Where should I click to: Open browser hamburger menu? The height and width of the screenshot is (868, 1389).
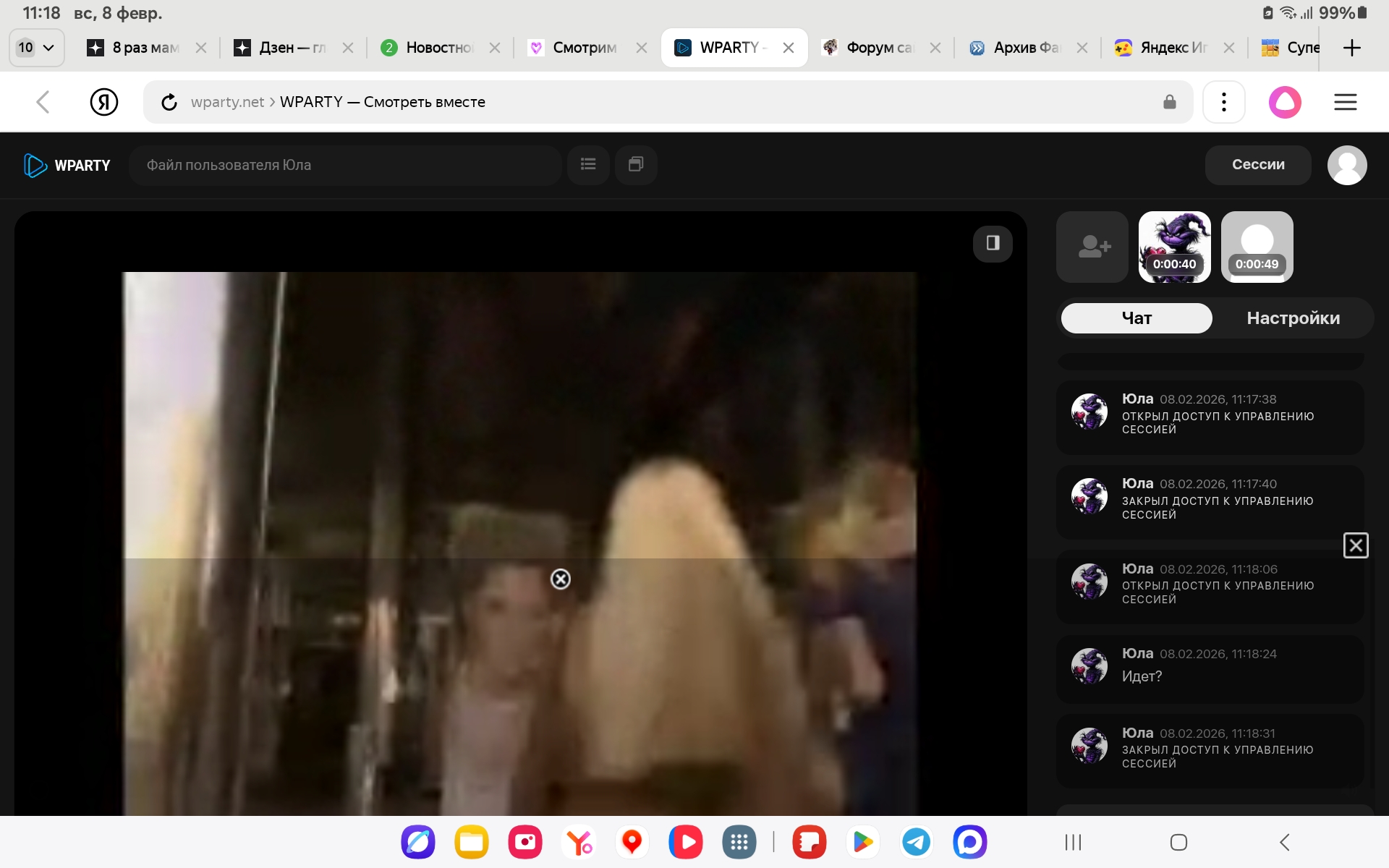pyautogui.click(x=1345, y=102)
